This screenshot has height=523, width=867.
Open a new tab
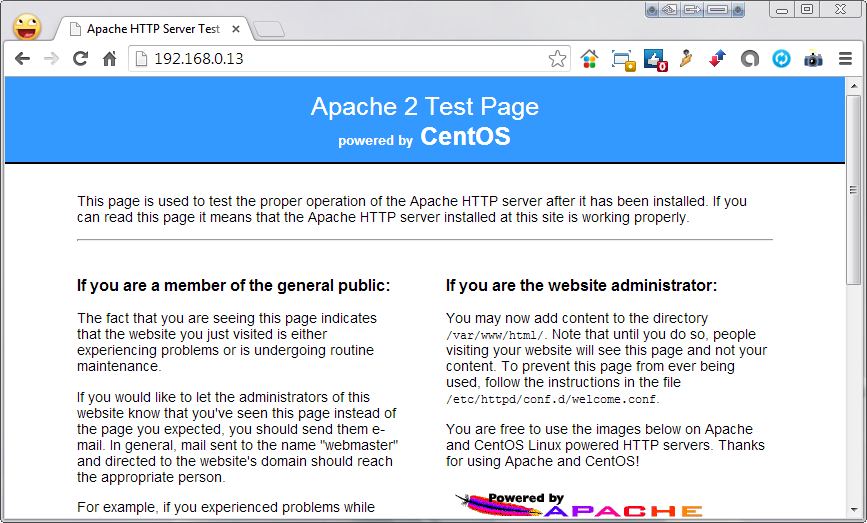269,29
